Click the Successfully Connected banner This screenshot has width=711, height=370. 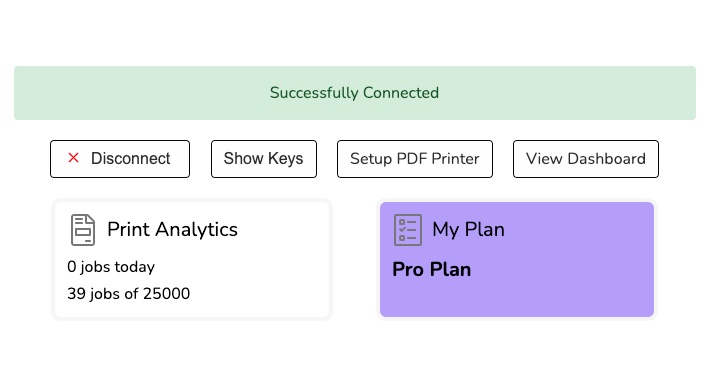point(355,93)
